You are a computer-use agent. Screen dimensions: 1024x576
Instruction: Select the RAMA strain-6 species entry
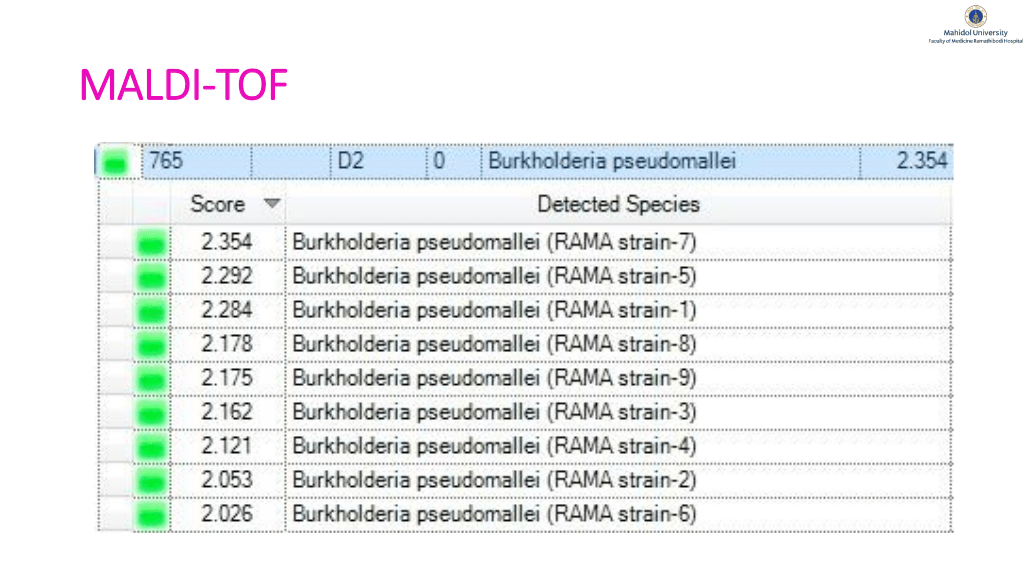pos(494,516)
